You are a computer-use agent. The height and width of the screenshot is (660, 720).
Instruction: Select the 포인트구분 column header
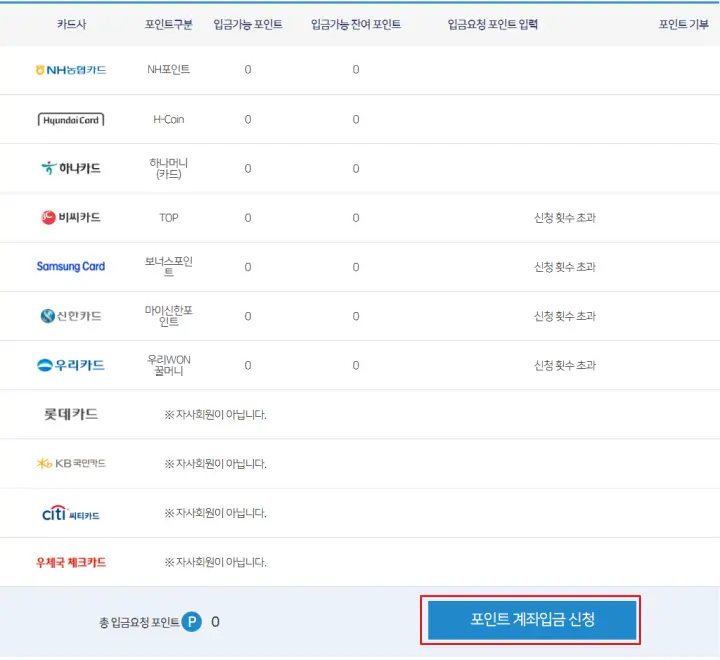click(169, 24)
